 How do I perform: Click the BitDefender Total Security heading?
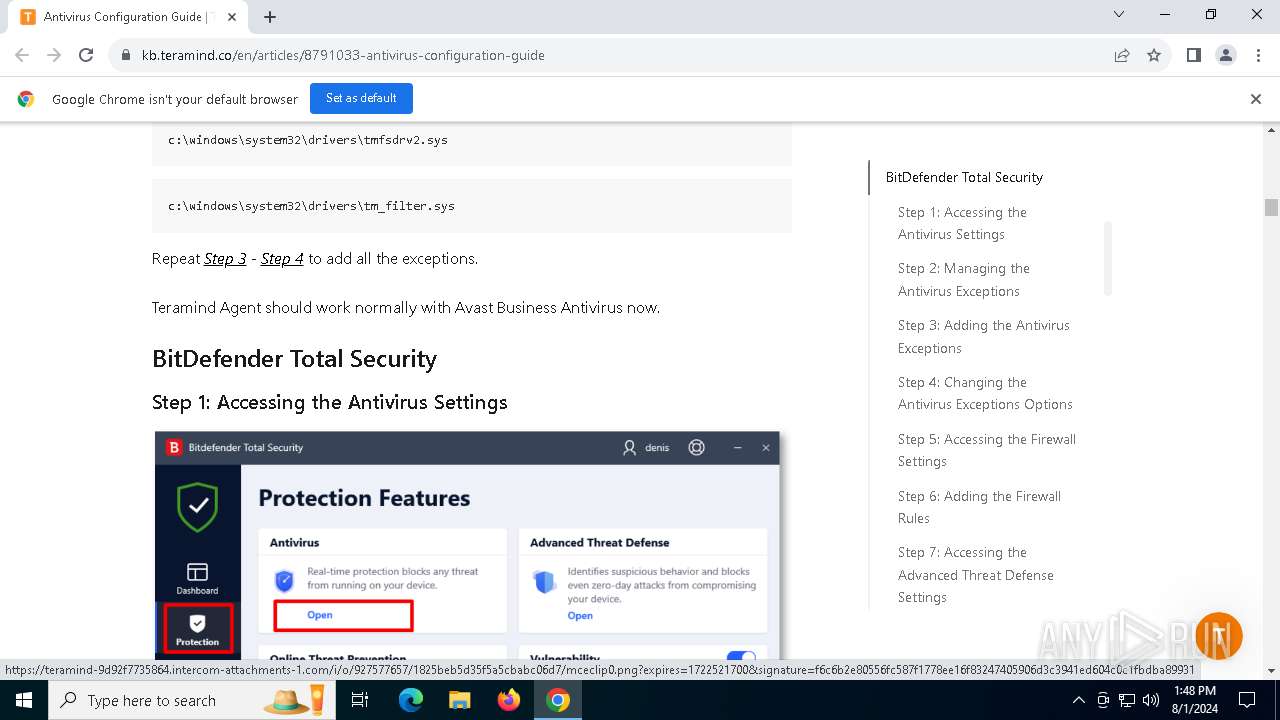294,359
